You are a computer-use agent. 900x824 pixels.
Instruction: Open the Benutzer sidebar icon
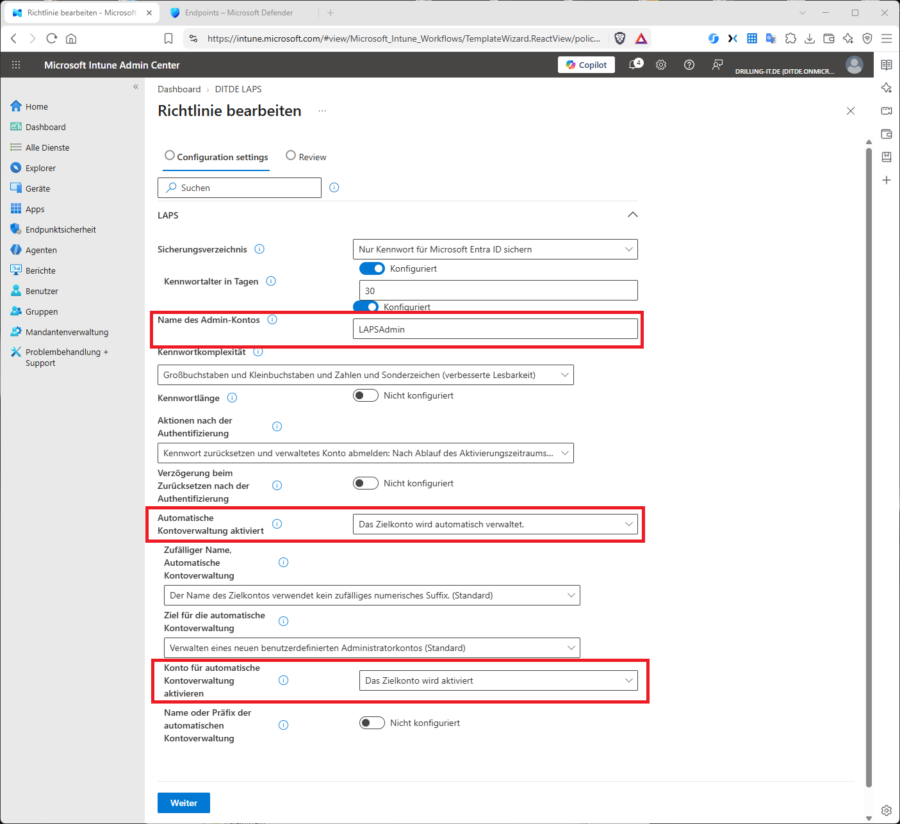tap(15, 290)
